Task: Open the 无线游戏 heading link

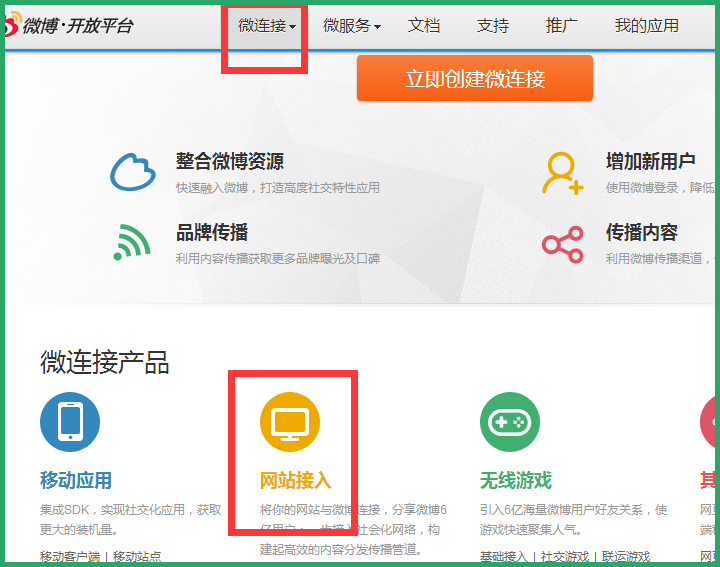Action: 516,480
